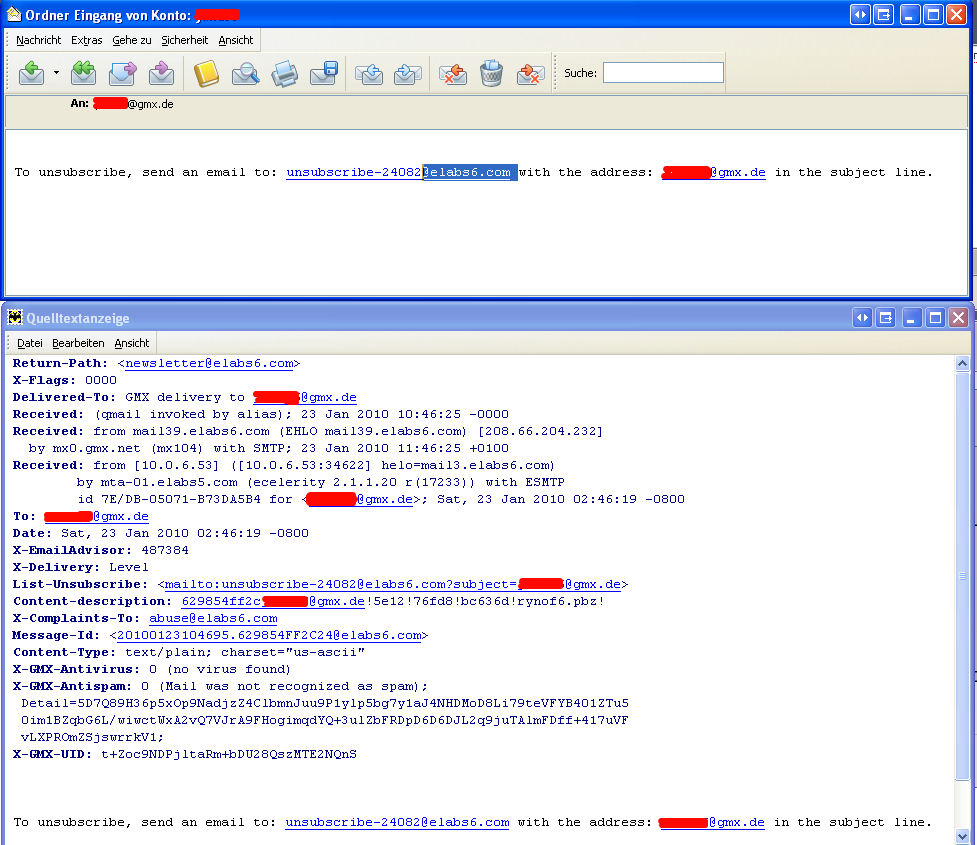977x845 pixels.
Task: Click the trash bin delete icon
Action: pos(491,73)
